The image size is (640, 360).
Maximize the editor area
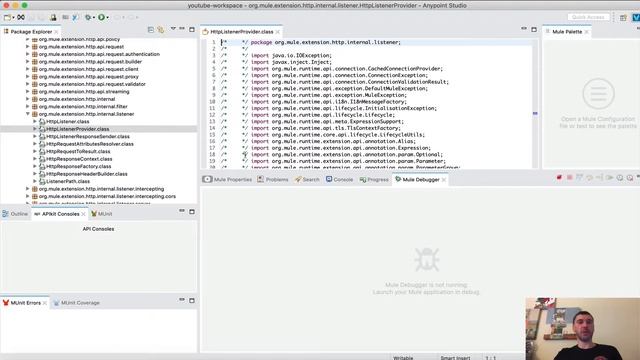point(534,29)
